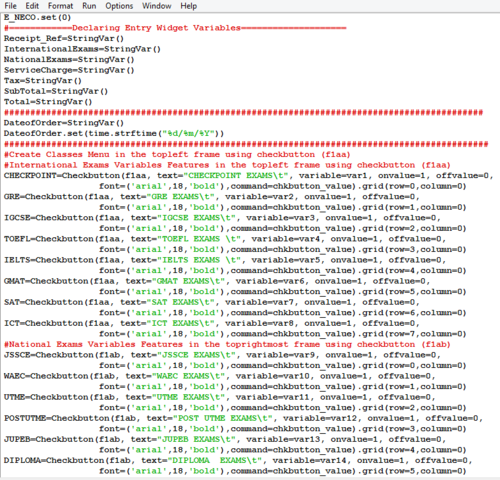
Task: Click the InternationalExams=StringVar() line
Action: coord(82,49)
